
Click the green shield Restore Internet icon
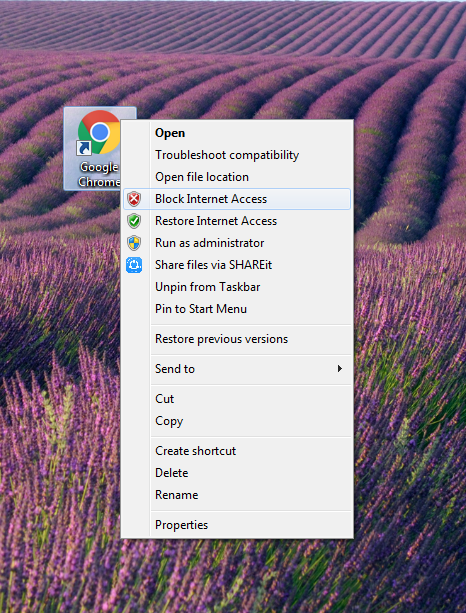click(x=134, y=221)
